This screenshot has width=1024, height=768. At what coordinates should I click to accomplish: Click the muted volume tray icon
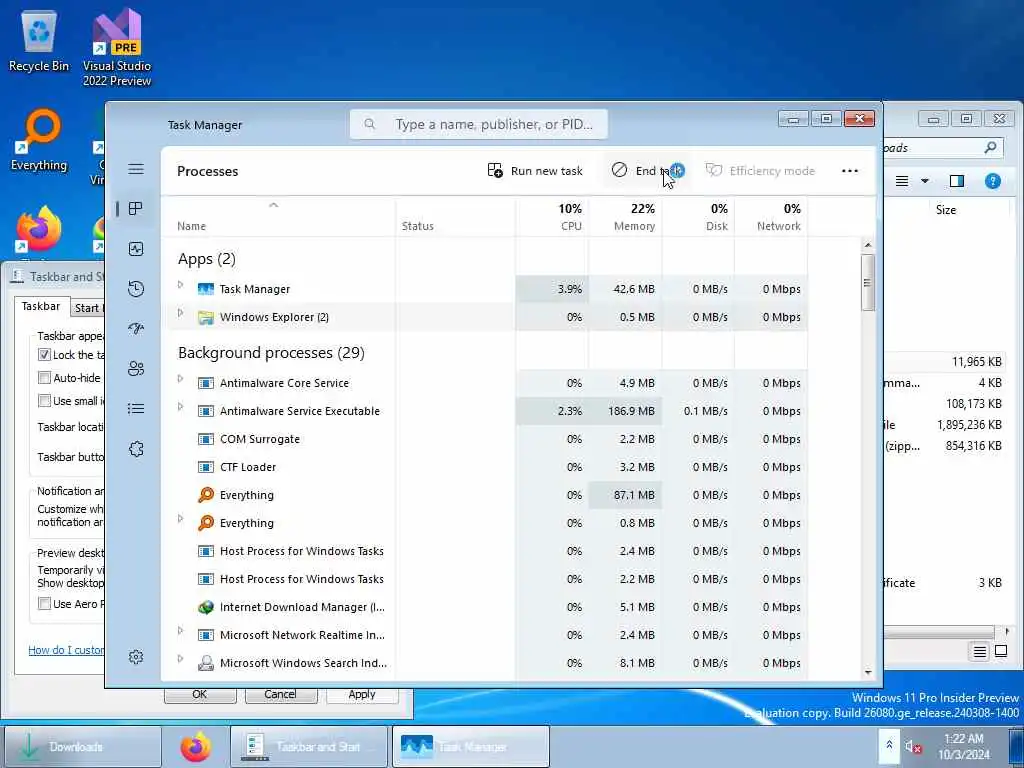913,746
